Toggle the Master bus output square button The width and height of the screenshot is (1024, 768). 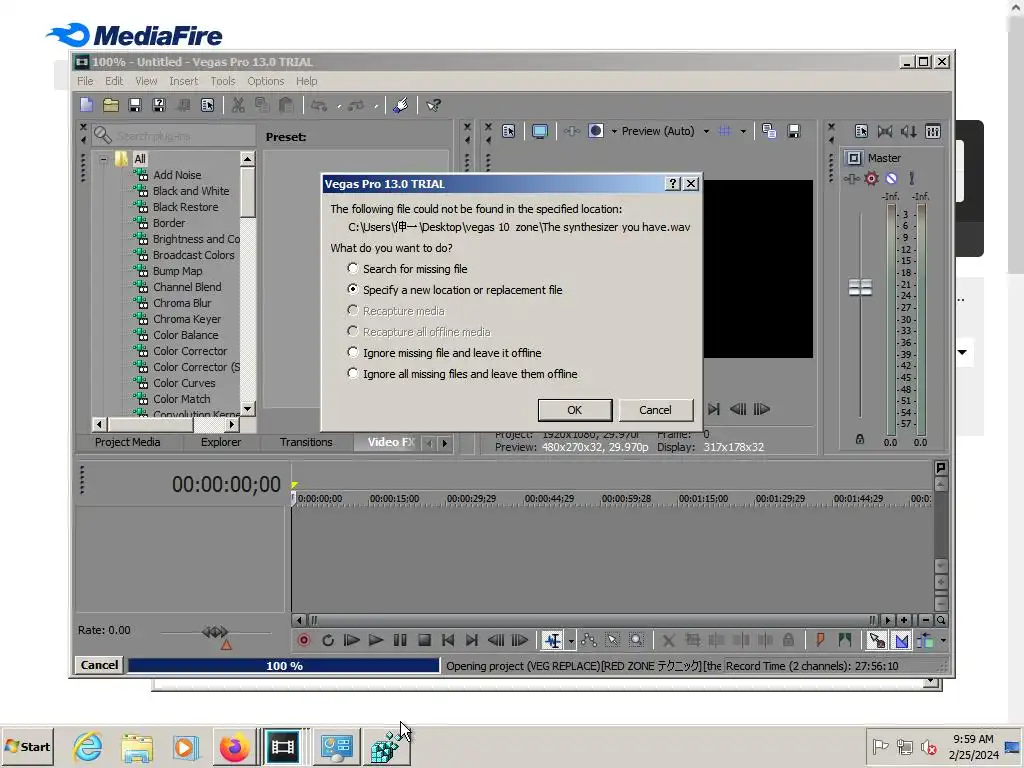pyautogui.click(x=854, y=158)
